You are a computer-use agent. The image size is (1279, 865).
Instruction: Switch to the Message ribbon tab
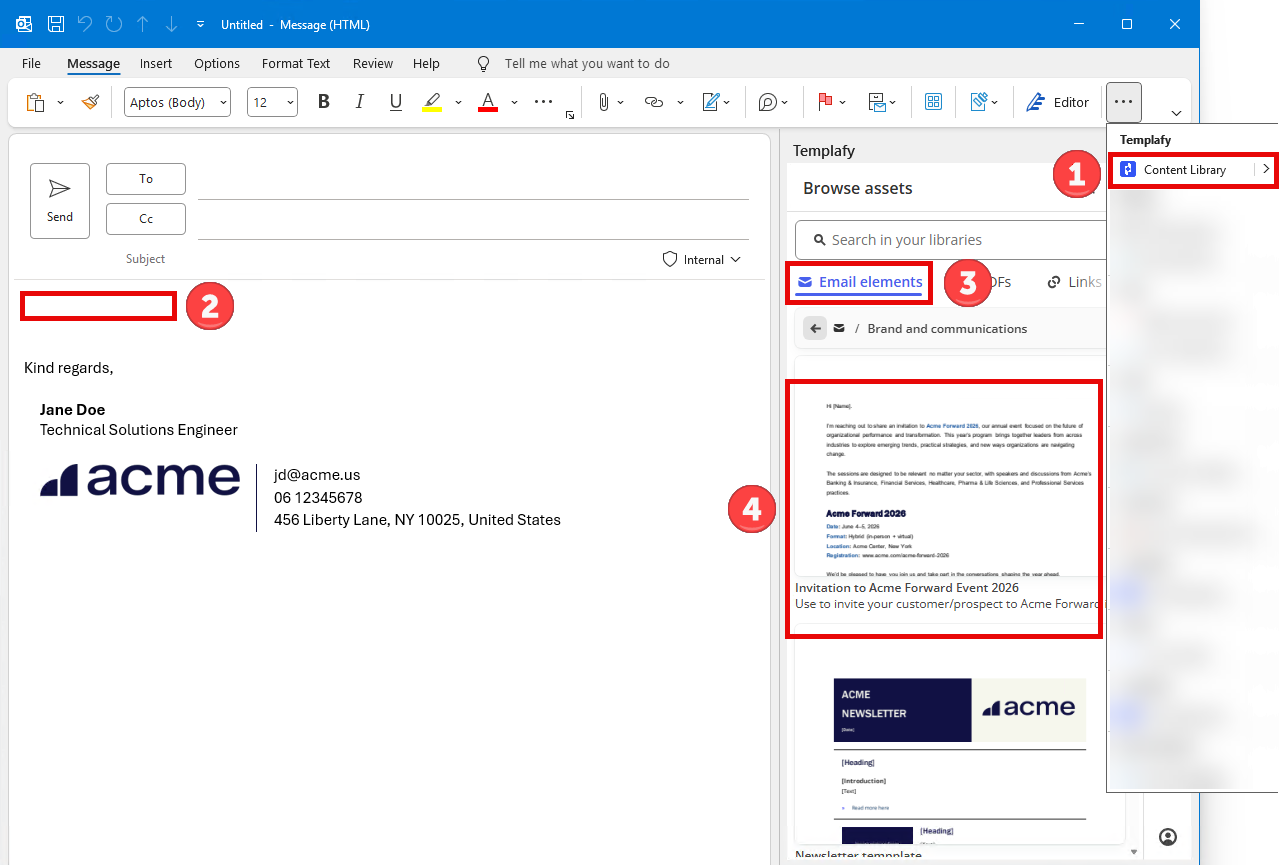[x=94, y=63]
